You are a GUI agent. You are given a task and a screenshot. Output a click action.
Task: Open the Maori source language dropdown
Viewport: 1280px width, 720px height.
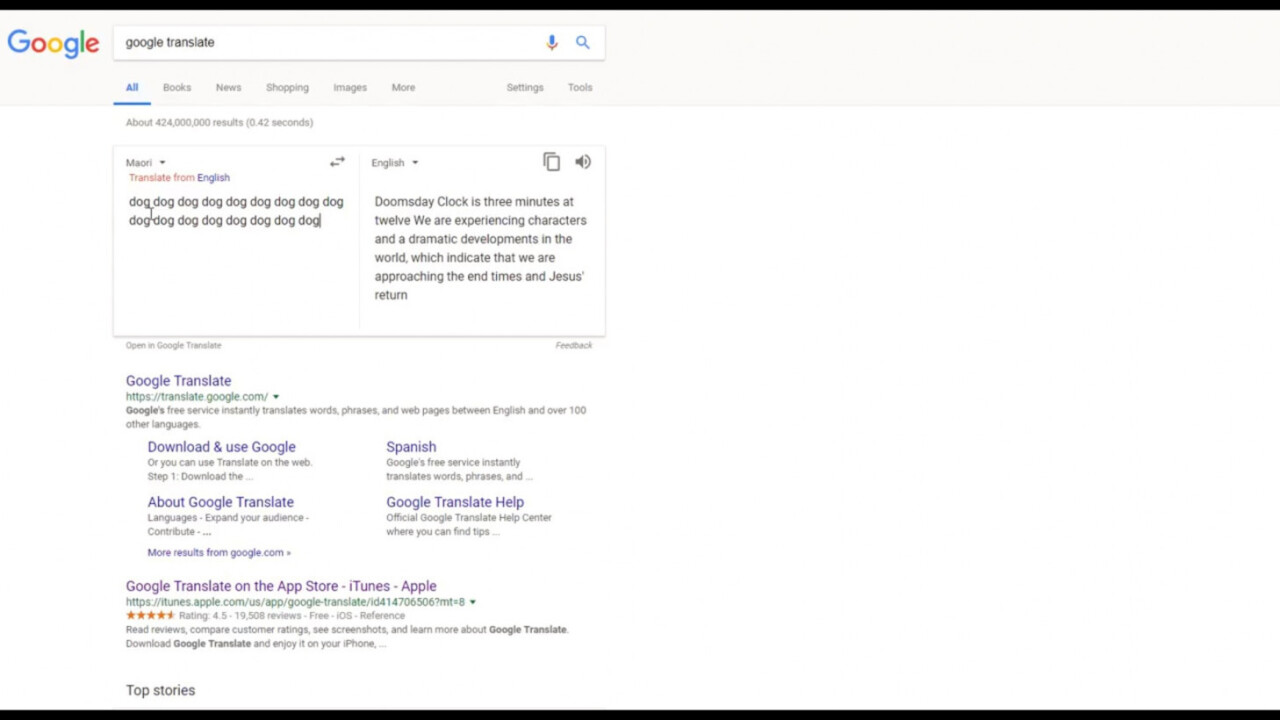click(x=145, y=163)
